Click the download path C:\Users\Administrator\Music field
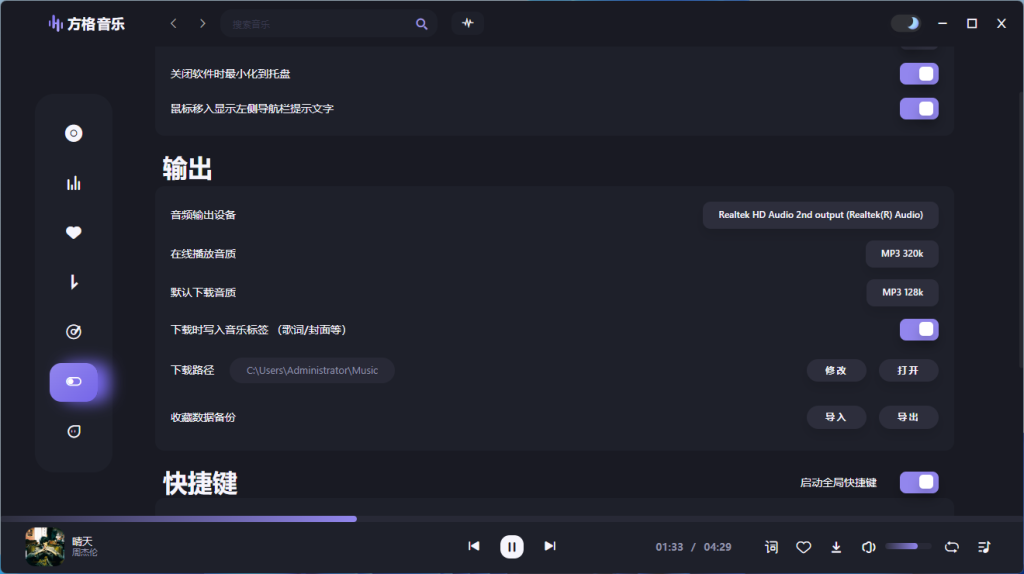Screen dimensions: 1024x574 312,370
